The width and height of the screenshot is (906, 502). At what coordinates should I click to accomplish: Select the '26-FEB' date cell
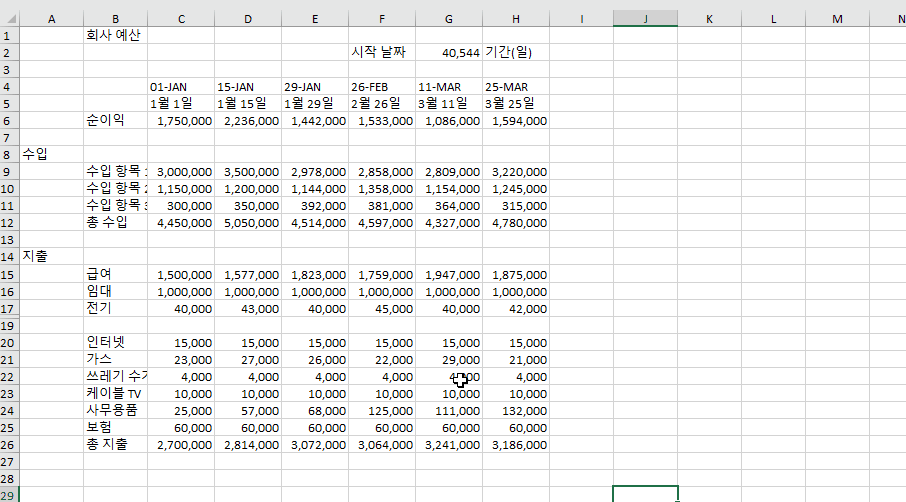tap(382, 87)
